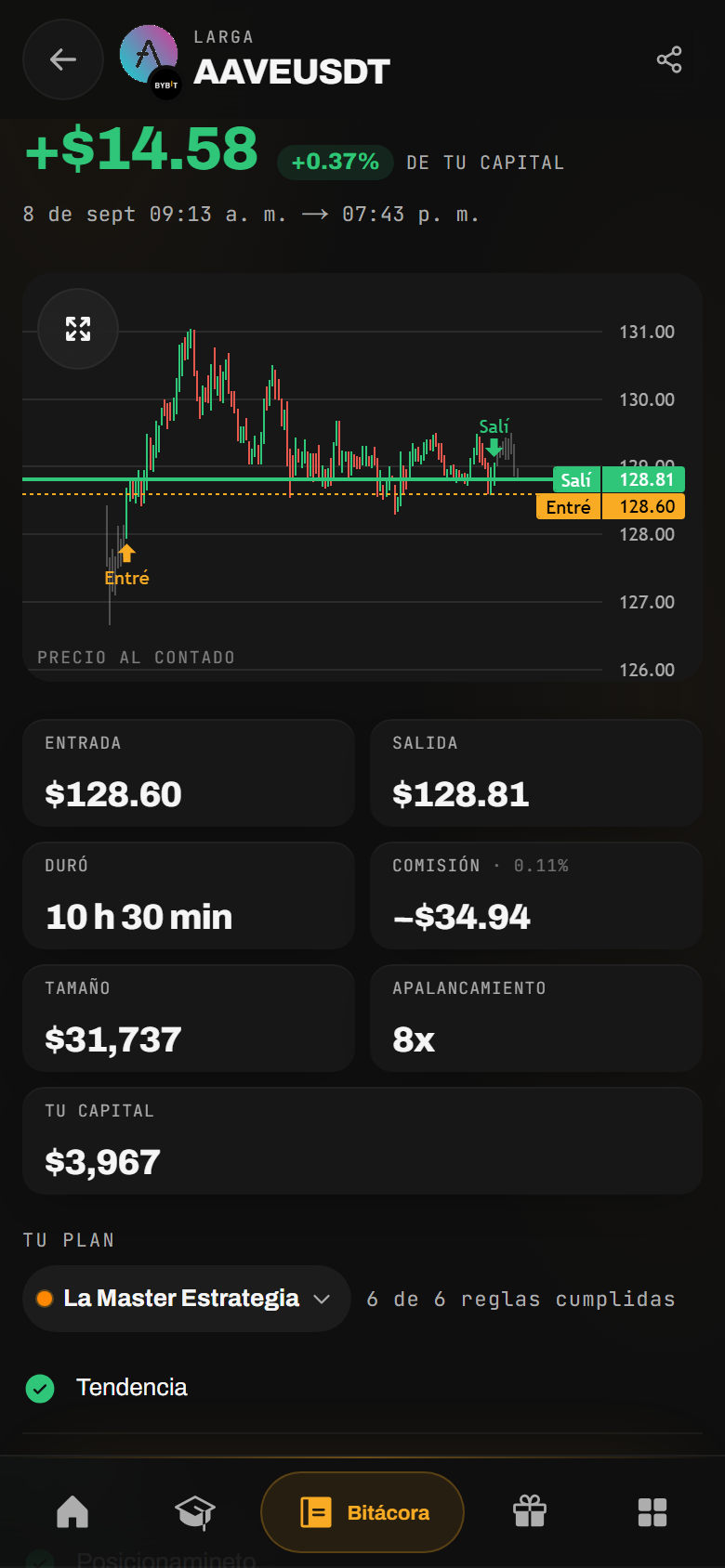Select the TU CAPITAL $3,967 card
The image size is (725, 1568).
pyautogui.click(x=362, y=1141)
